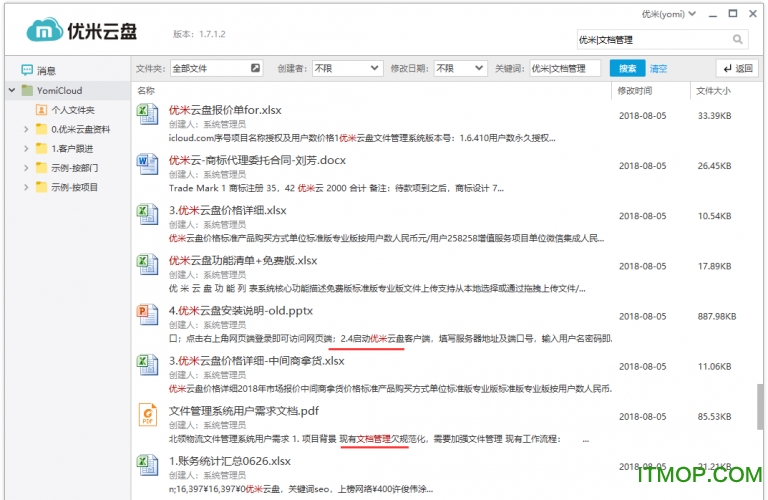Open the 消息 messages icon
768x500 pixels.
click(27, 70)
